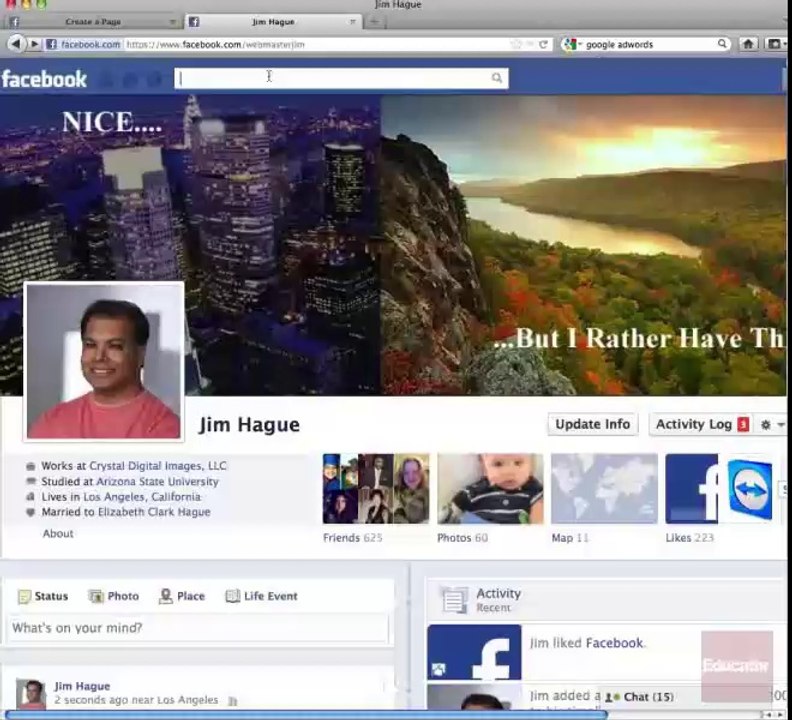Switch to the Create a Page tab
Viewport: 792px width, 720px height.
(93, 22)
